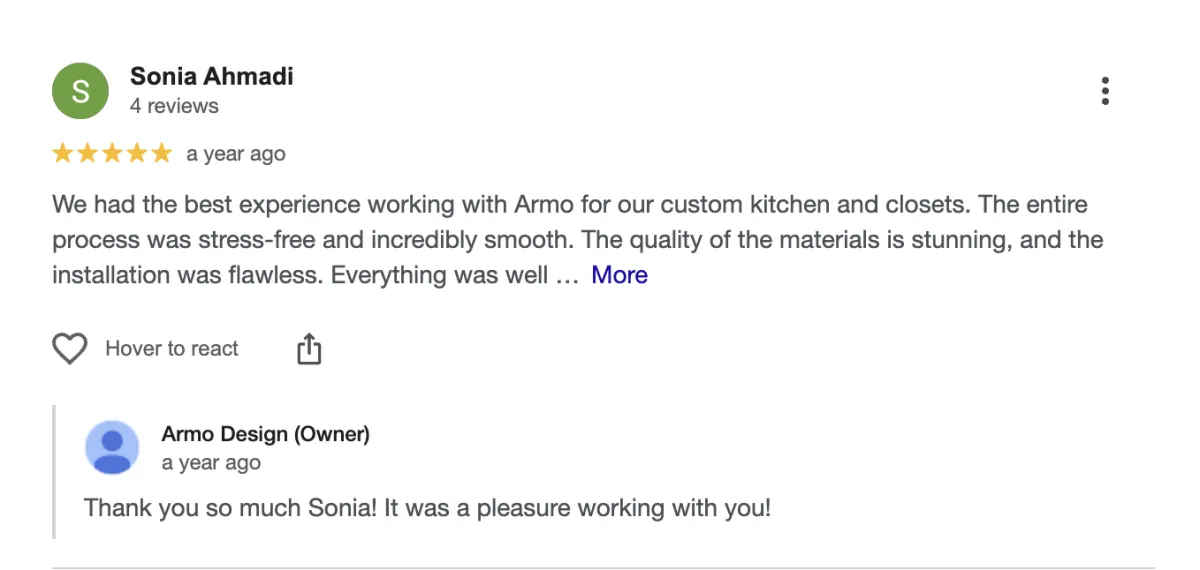Click Armo Design owner's blue profile avatar
Image resolution: width=1200 pixels, height=570 pixels.
point(112,447)
